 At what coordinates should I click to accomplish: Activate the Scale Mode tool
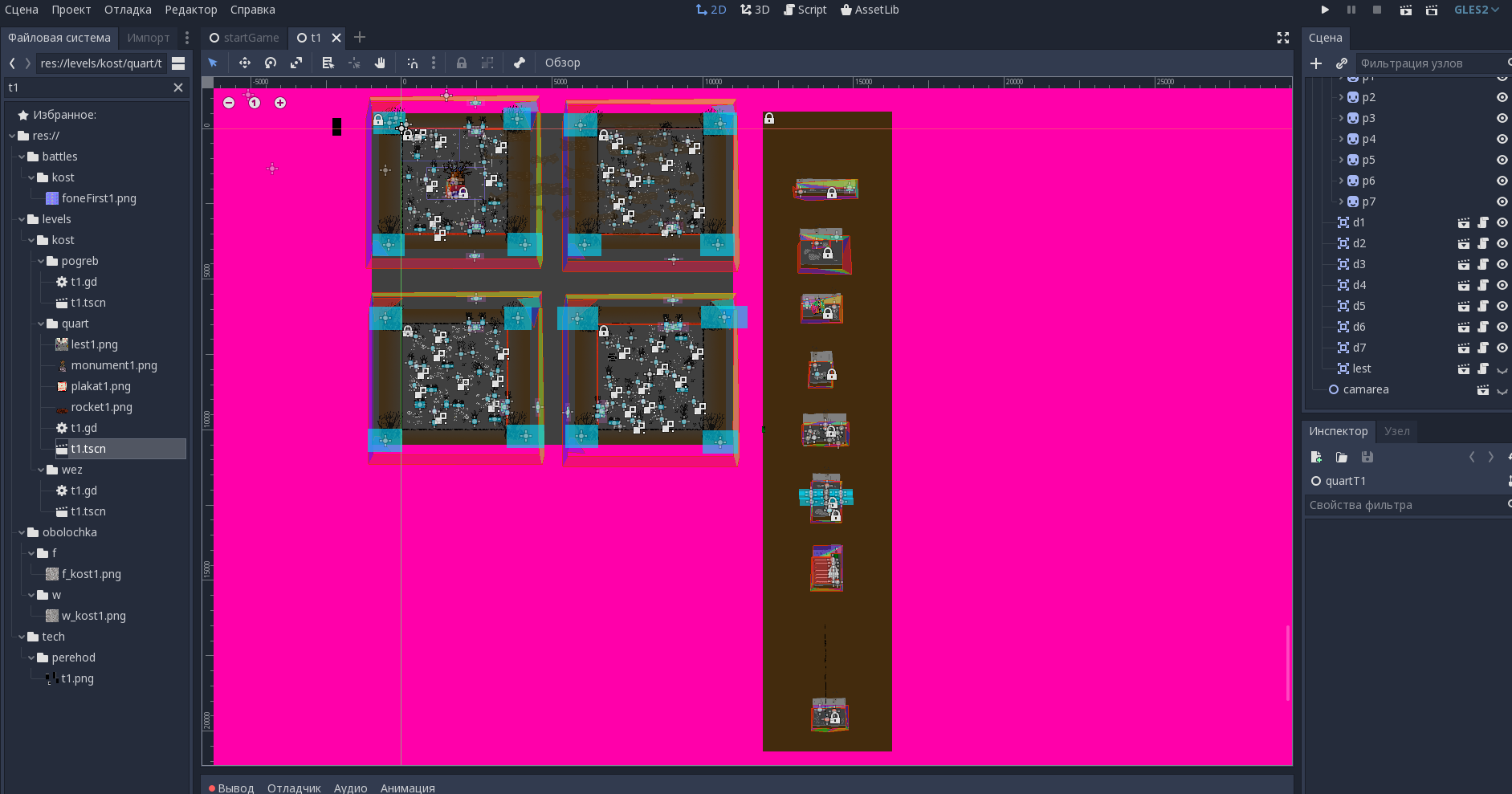296,63
